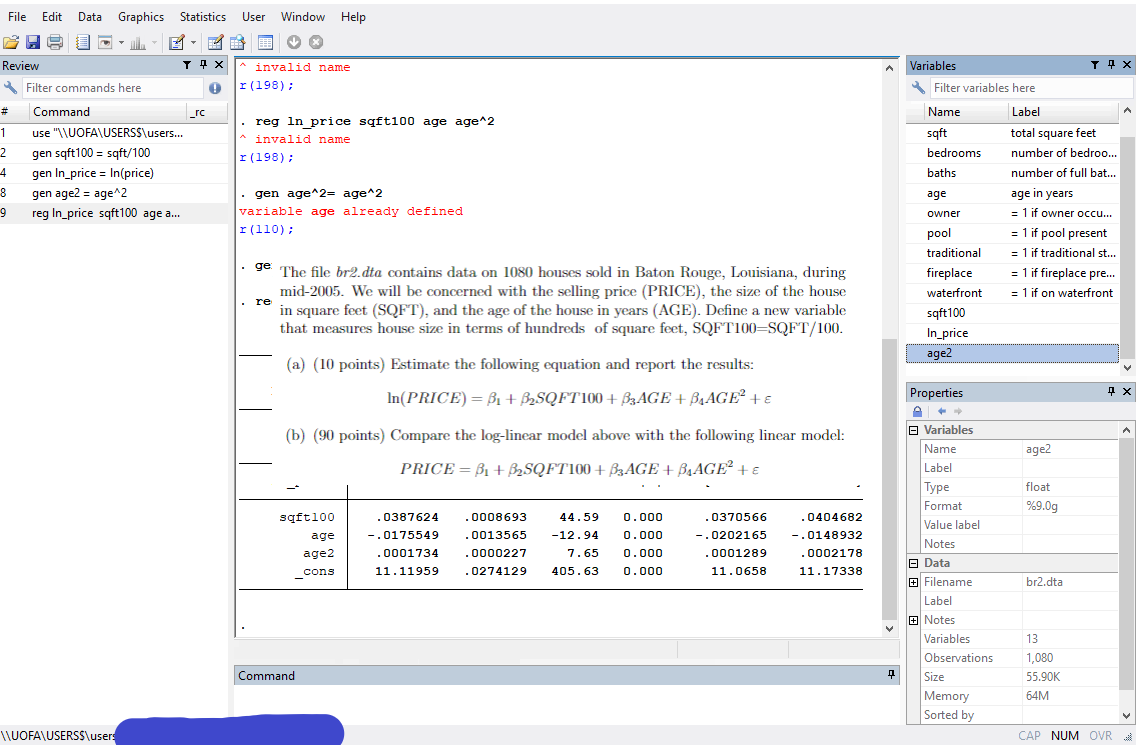
Task: Select the bedrooms variable row
Action: coord(1012,153)
